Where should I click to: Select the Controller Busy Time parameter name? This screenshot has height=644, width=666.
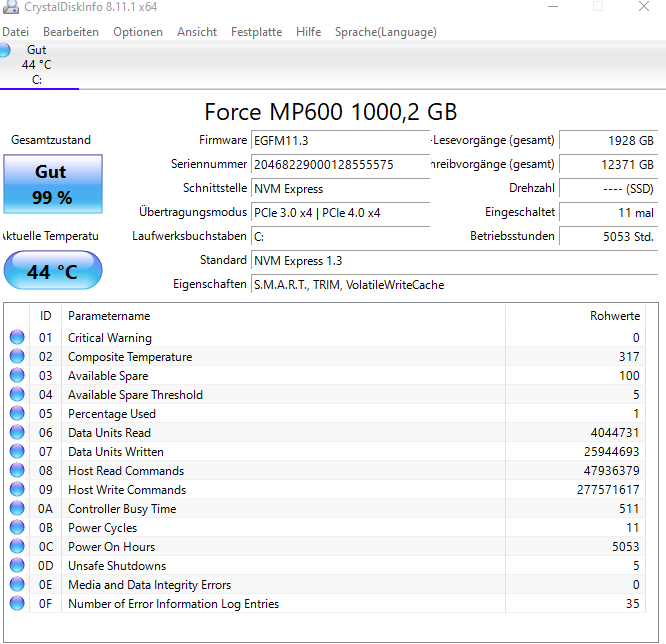click(122, 509)
